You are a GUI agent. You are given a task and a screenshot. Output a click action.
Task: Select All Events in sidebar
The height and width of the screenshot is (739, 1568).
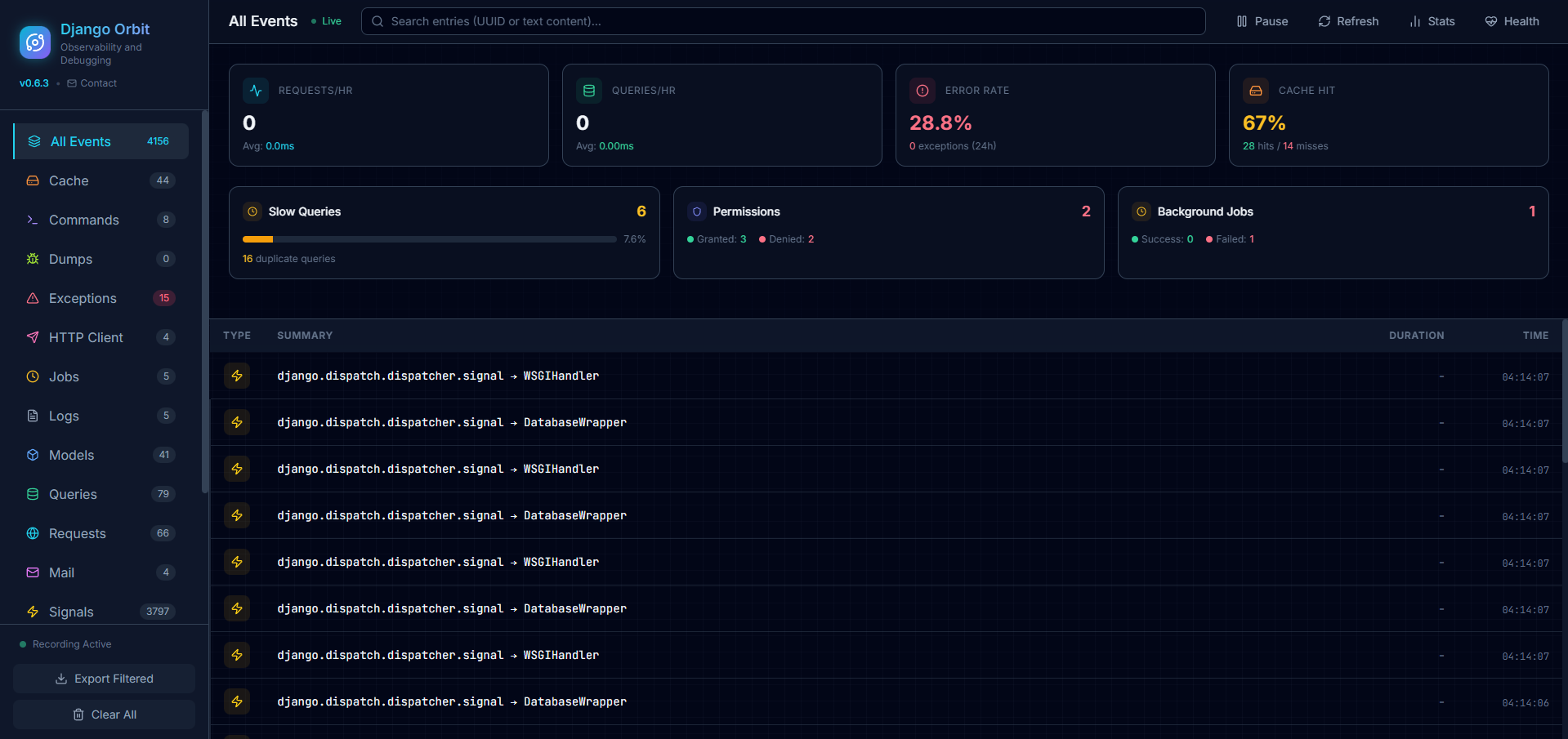101,141
